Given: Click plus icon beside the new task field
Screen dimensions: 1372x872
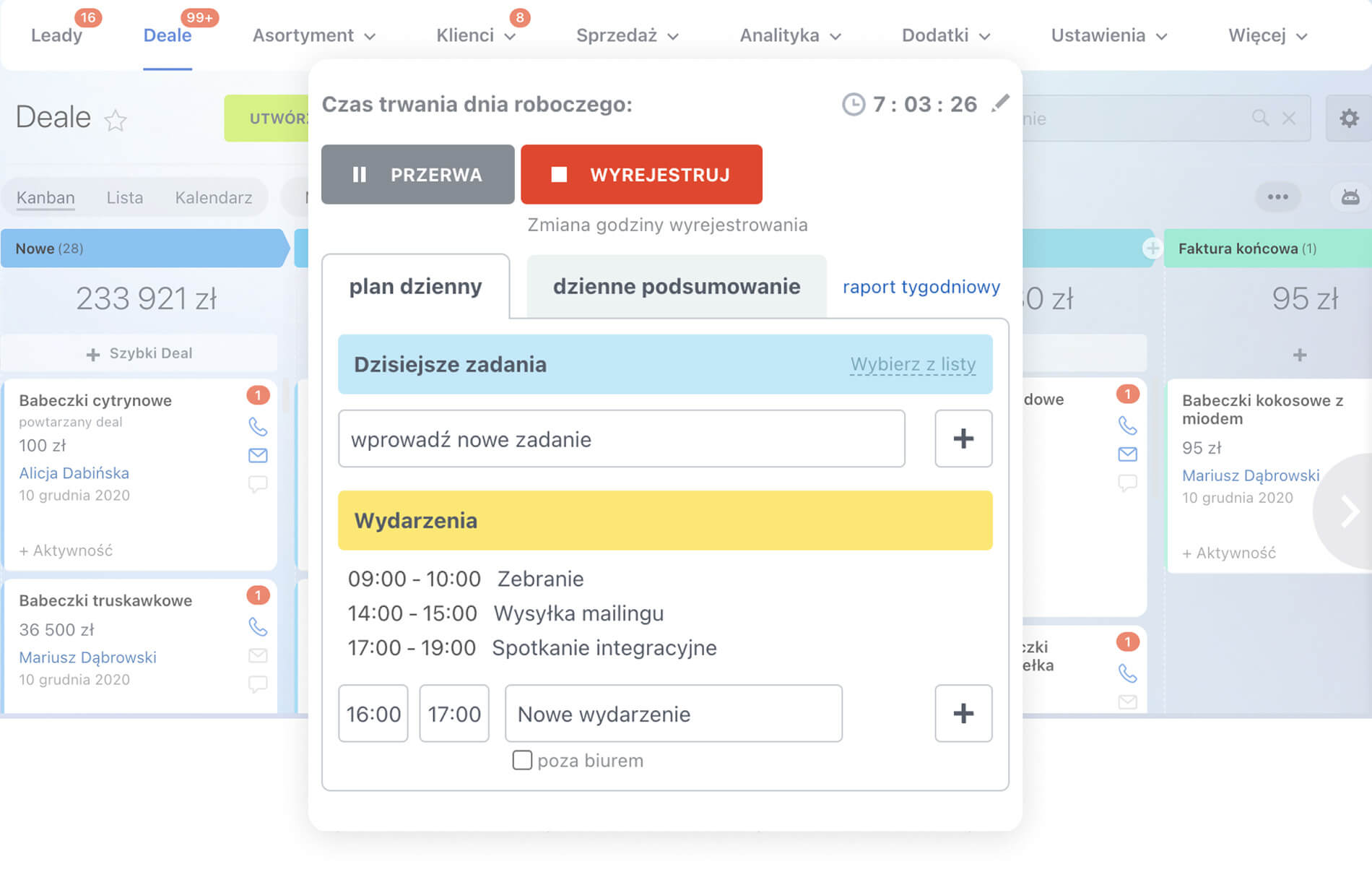Looking at the screenshot, I should coord(963,439).
